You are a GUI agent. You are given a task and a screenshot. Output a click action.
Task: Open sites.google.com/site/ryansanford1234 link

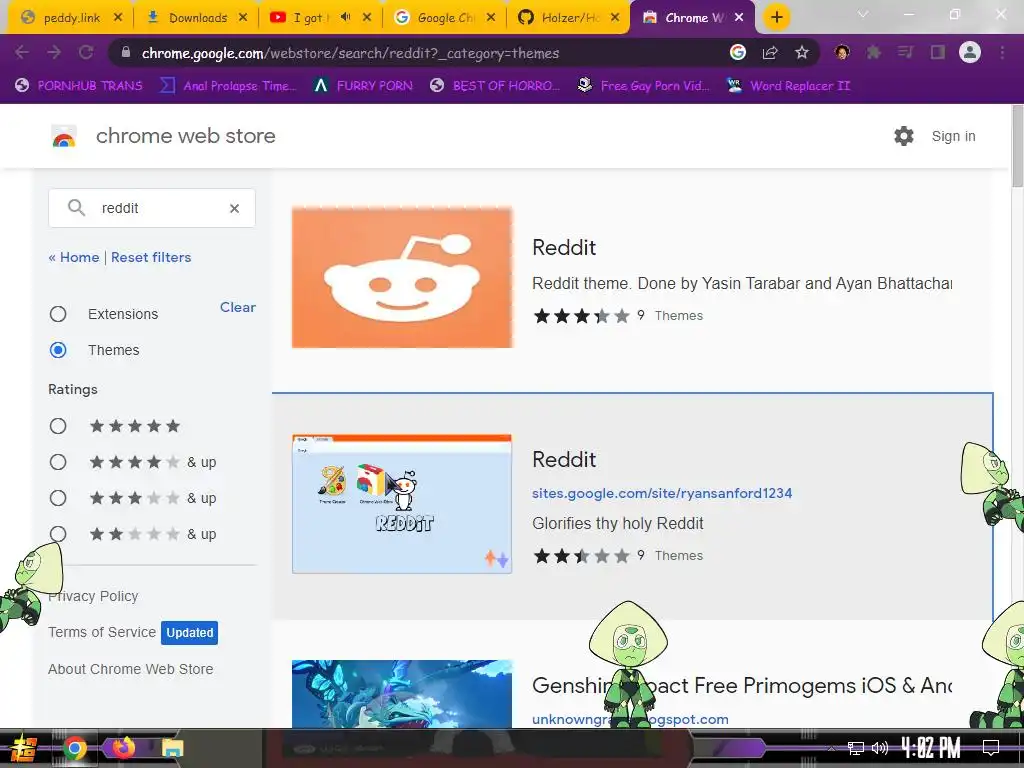pyautogui.click(x=662, y=493)
